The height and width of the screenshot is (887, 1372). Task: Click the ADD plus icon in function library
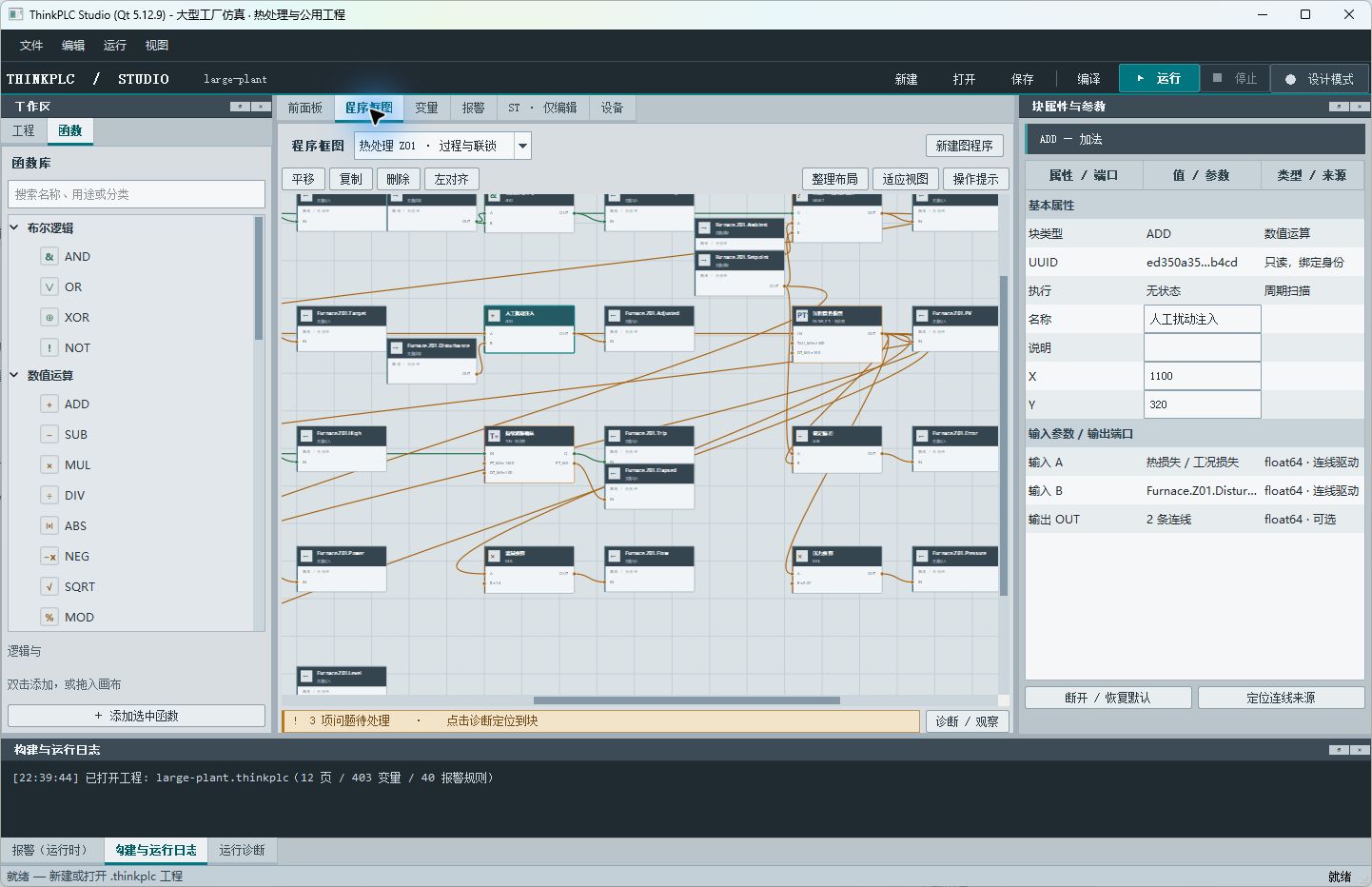49,404
